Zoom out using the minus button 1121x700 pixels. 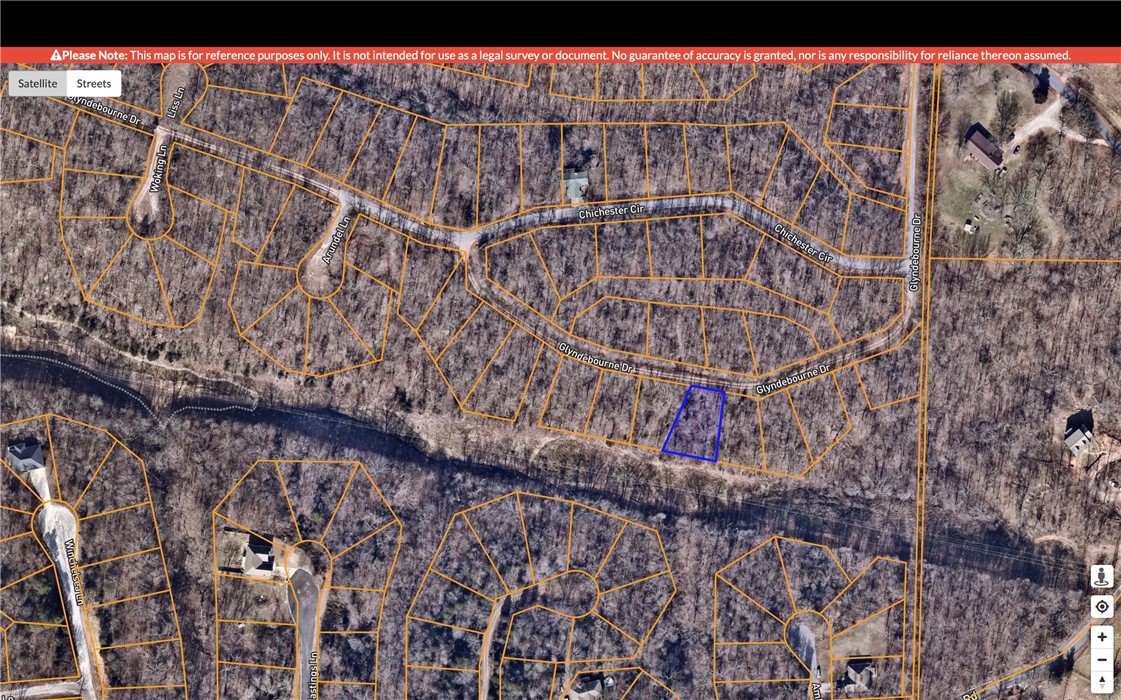pyautogui.click(x=1102, y=660)
